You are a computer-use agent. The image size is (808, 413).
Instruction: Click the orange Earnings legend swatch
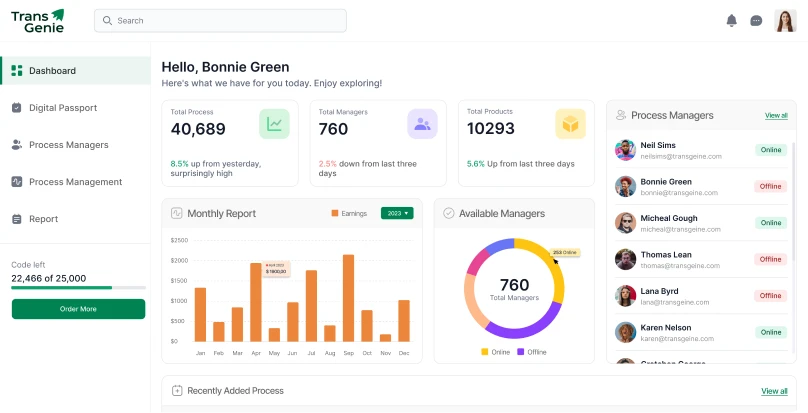pyautogui.click(x=335, y=213)
